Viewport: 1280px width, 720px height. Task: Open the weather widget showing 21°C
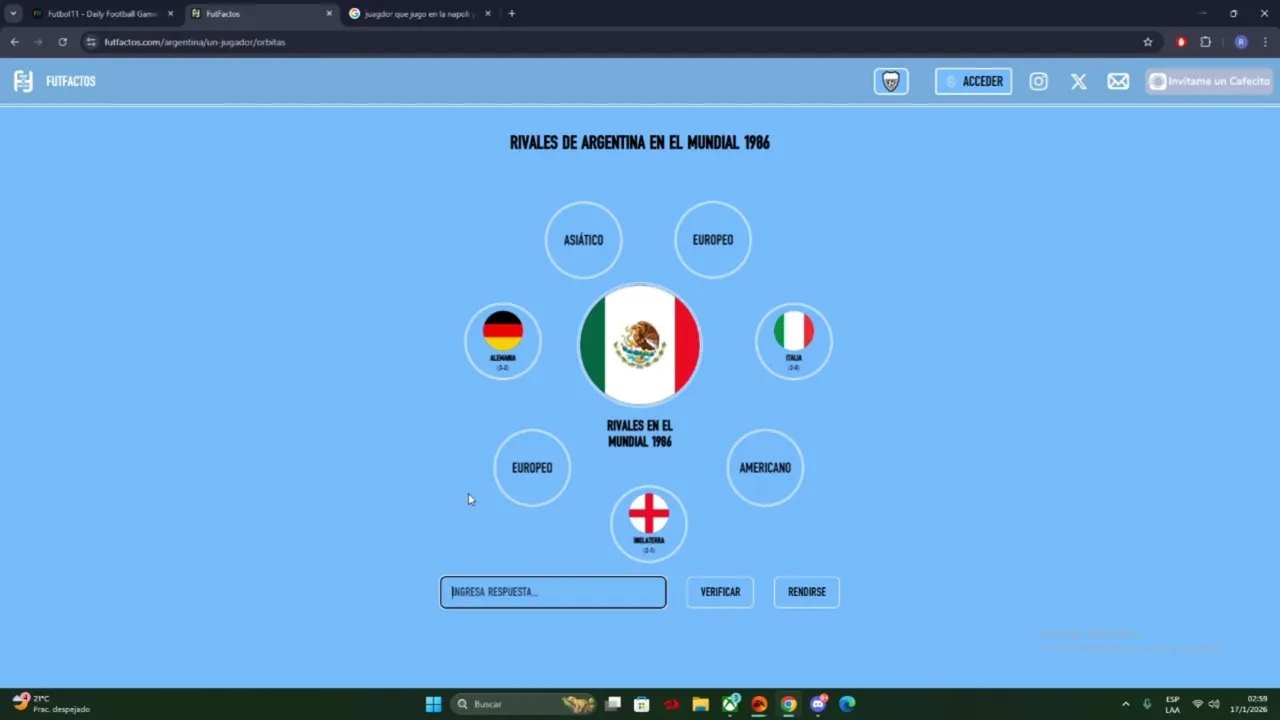coord(52,704)
